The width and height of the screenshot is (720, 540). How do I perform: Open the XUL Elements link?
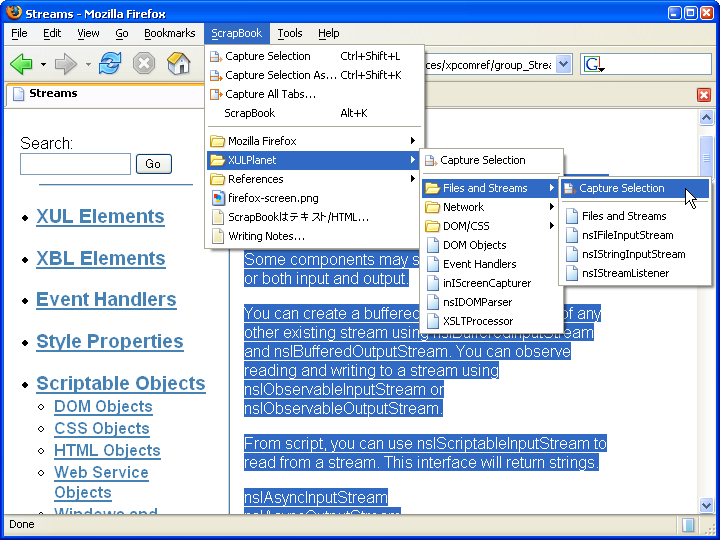(100, 216)
